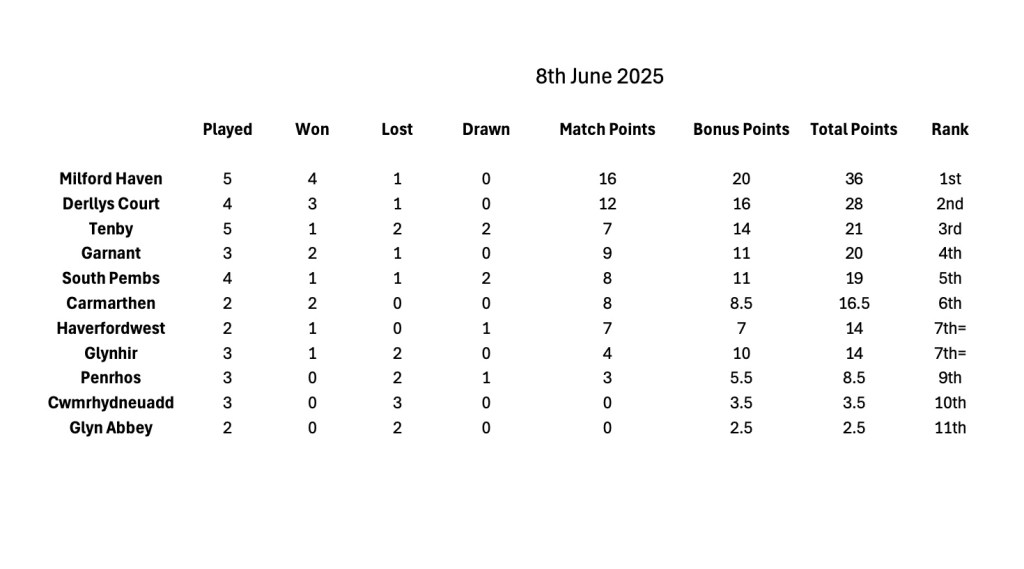Select the Milford Haven team name

click(x=111, y=179)
